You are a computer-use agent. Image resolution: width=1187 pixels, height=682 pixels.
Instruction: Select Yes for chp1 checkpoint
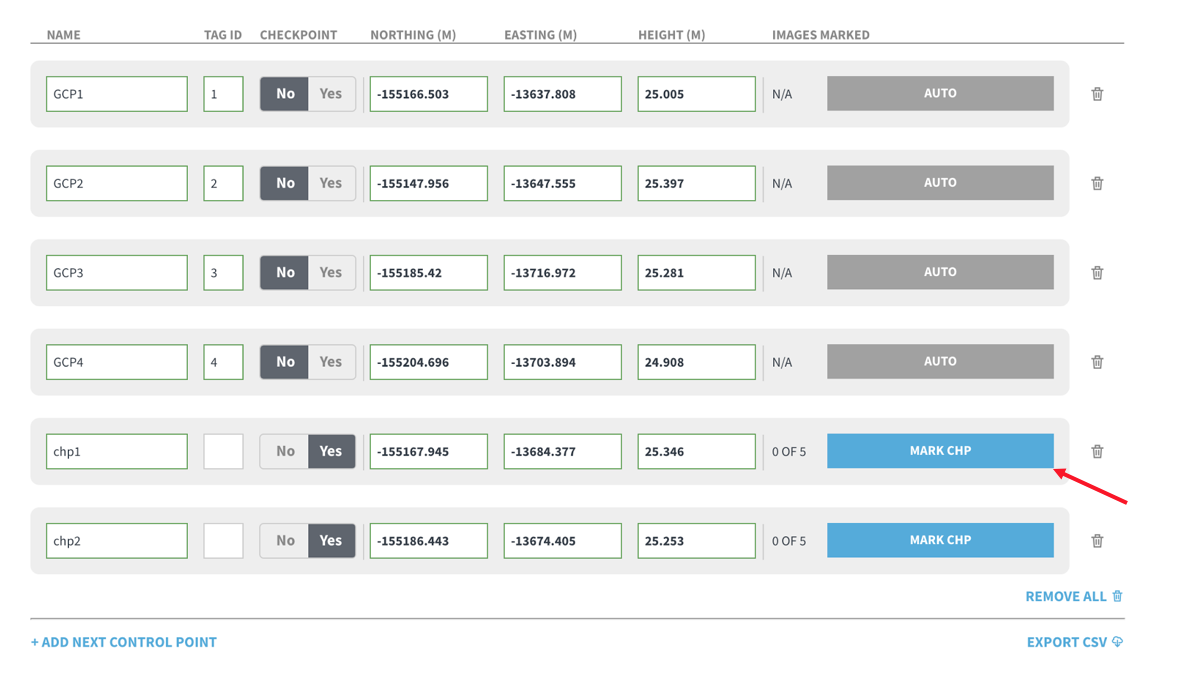[332, 451]
